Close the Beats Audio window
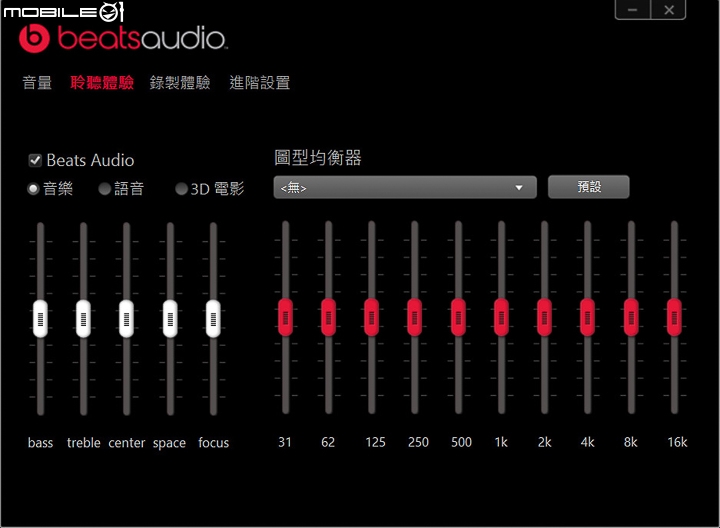720x528 pixels. click(x=669, y=9)
